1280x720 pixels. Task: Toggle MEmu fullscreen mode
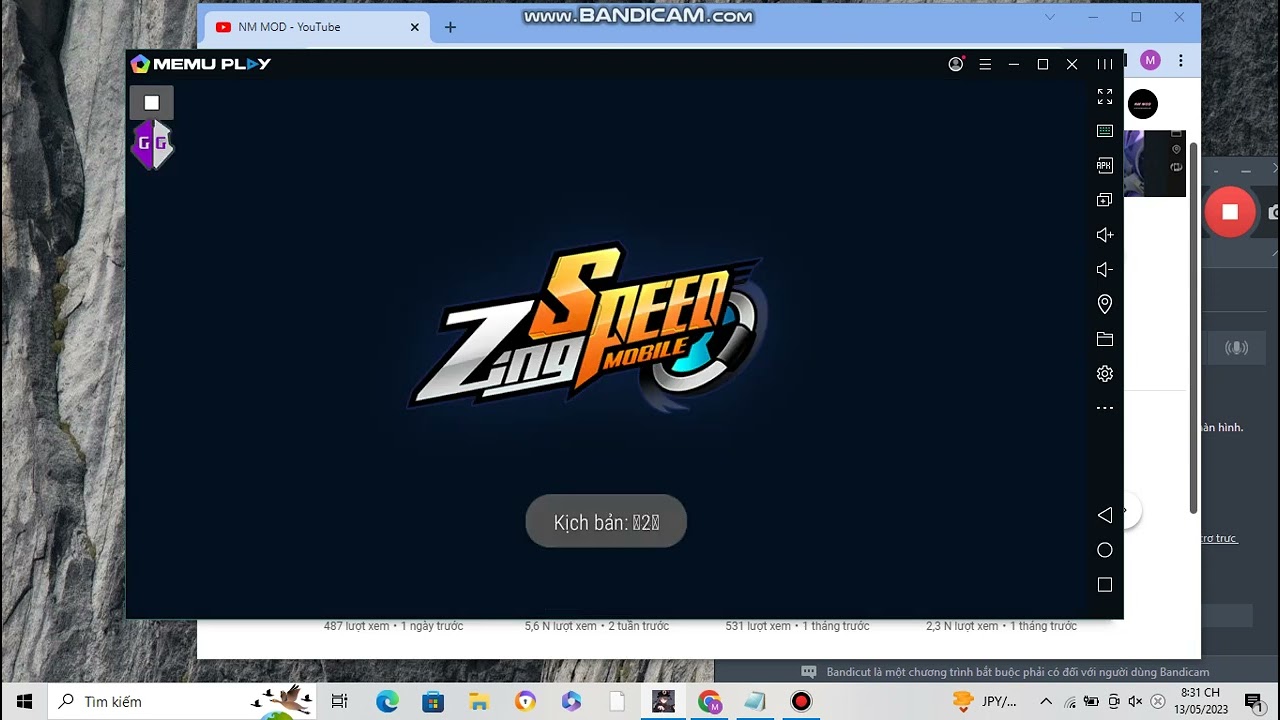click(1105, 97)
